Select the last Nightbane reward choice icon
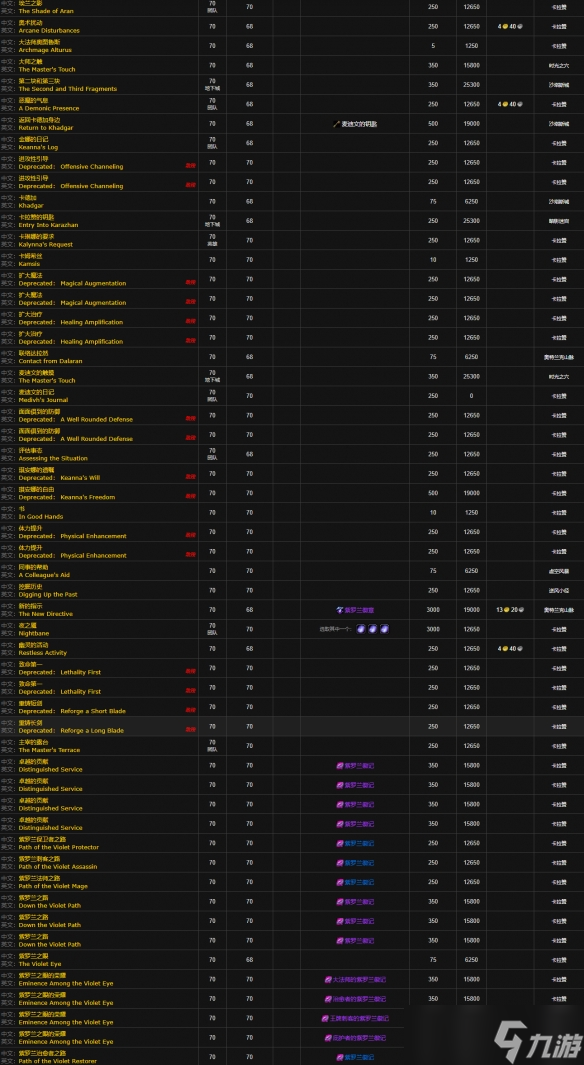The width and height of the screenshot is (584, 1065). coord(384,629)
